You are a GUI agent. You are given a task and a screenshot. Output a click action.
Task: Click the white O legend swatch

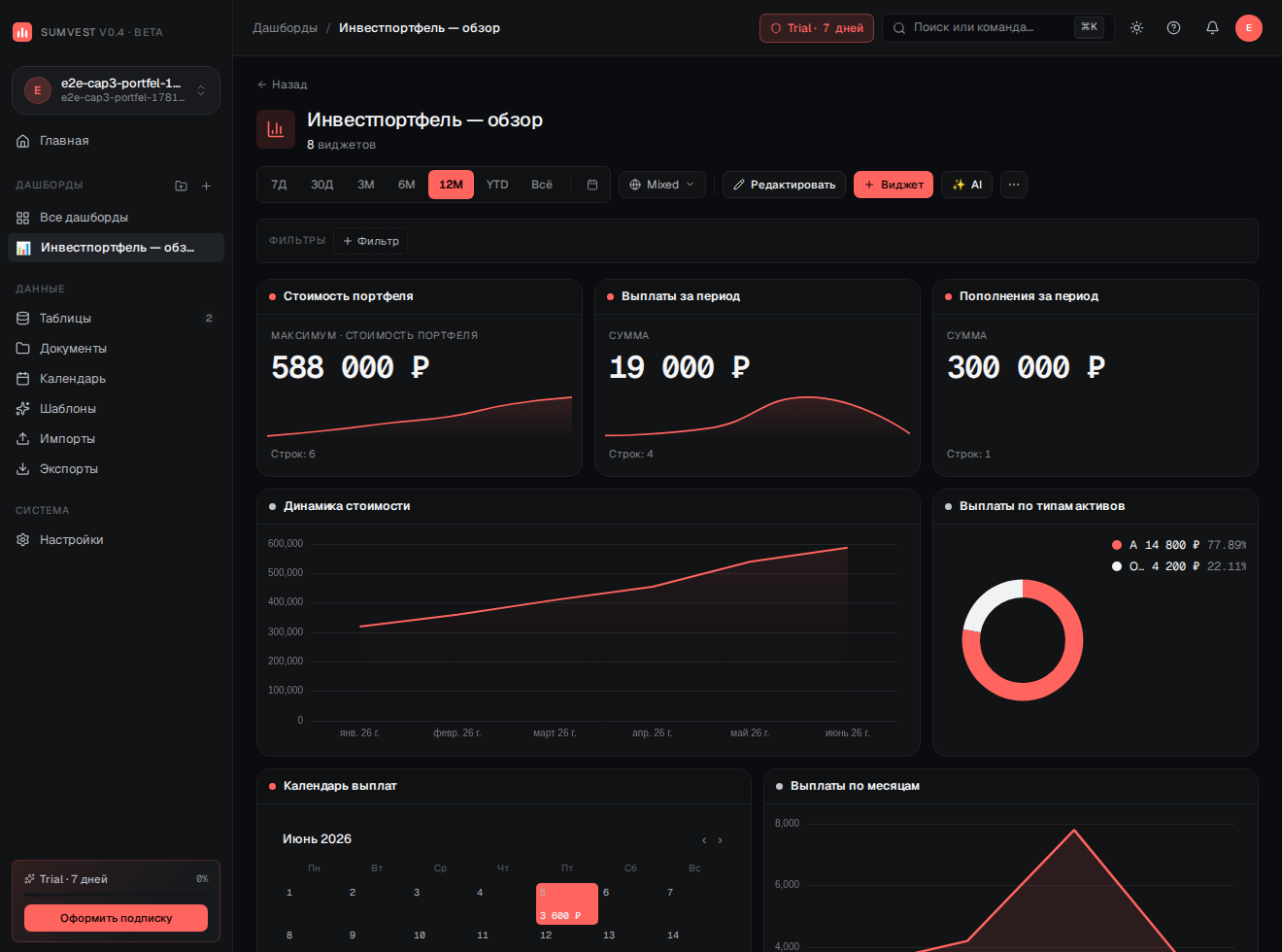[1117, 566]
